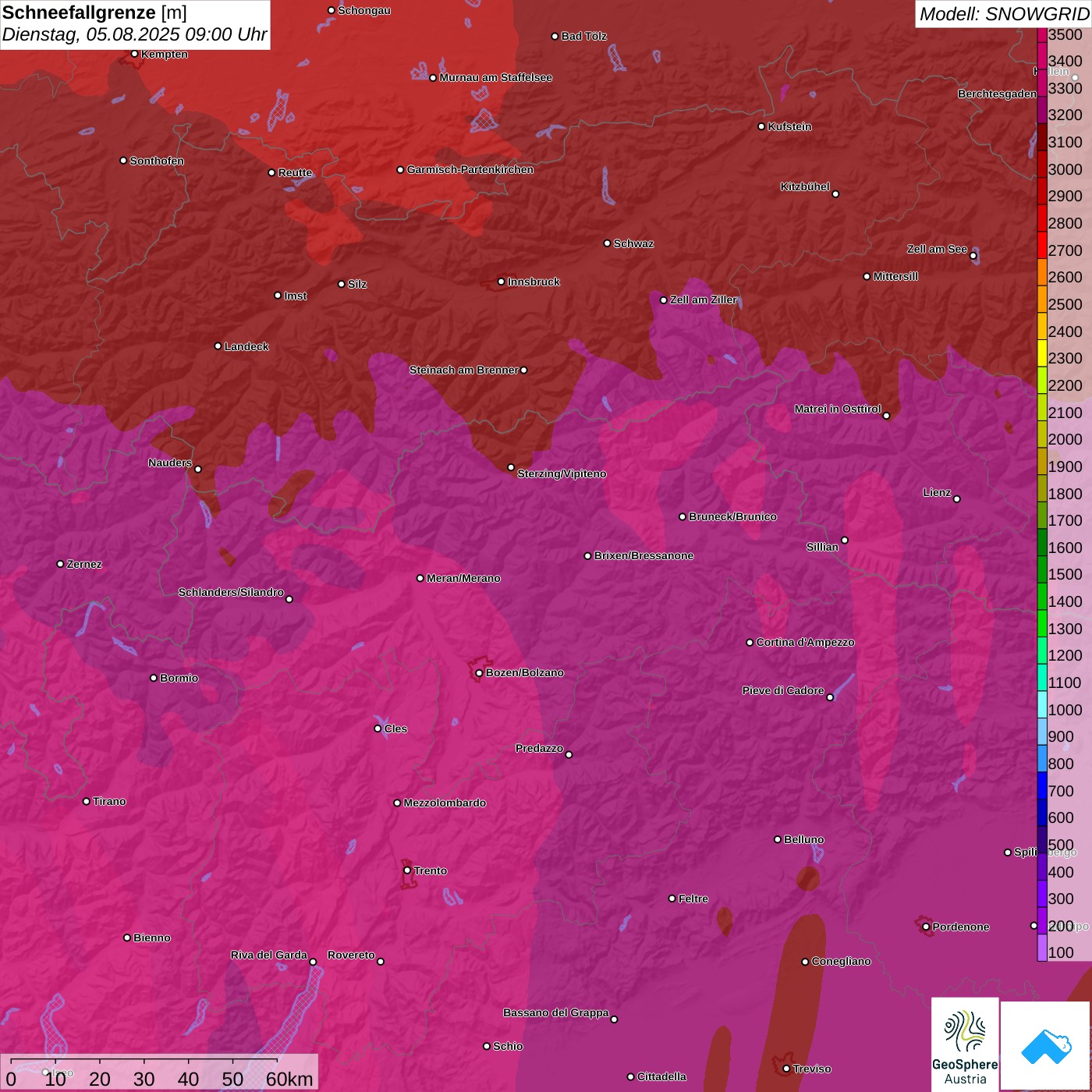Viewport: 1092px width, 1092px height.
Task: Click the Bassano del Grappa label
Action: (x=556, y=1012)
